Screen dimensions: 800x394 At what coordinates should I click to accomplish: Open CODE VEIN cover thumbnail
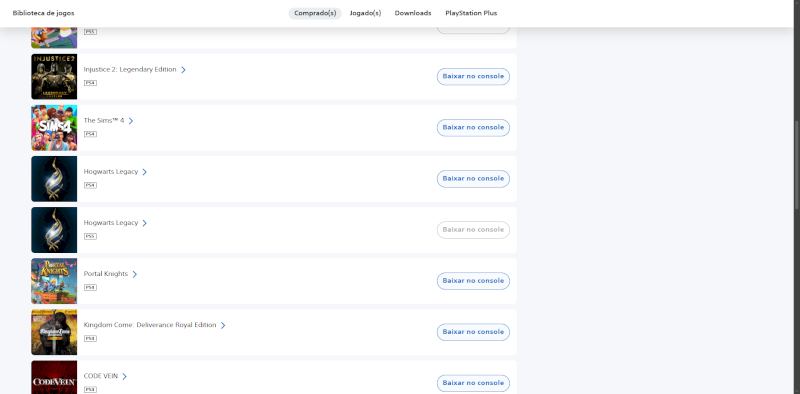click(54, 377)
